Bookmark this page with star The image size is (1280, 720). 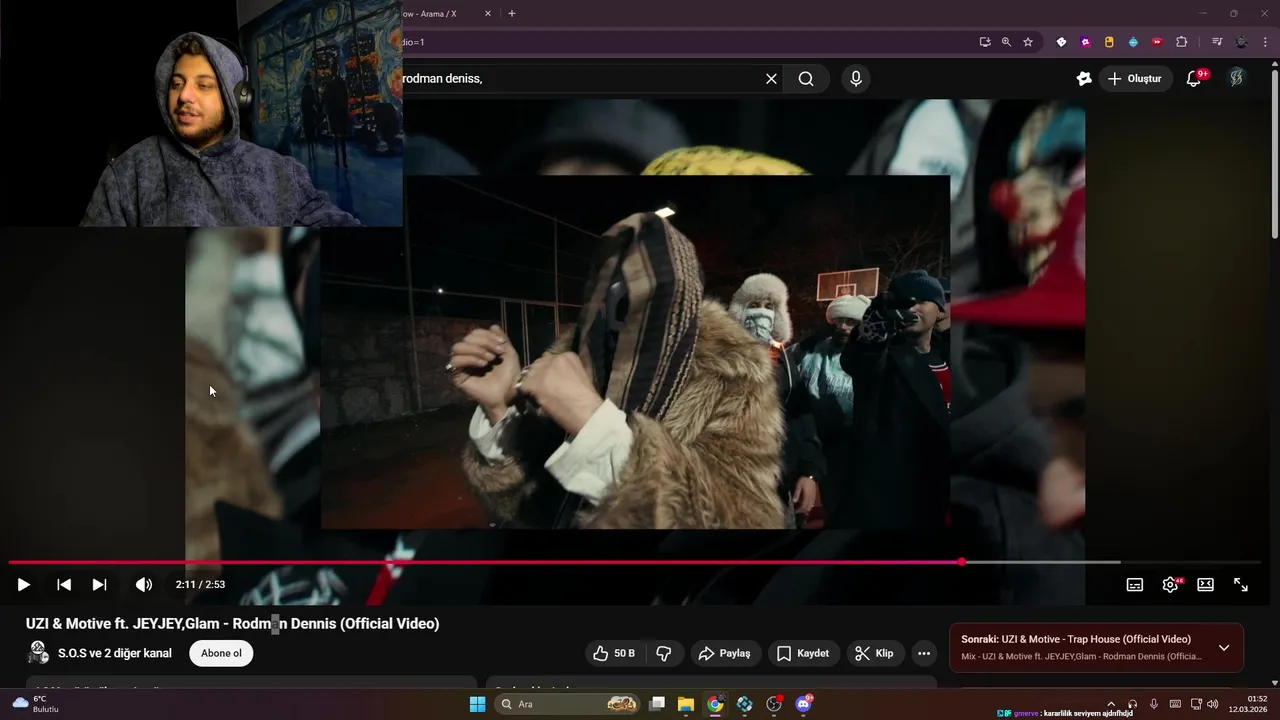pos(1028,42)
